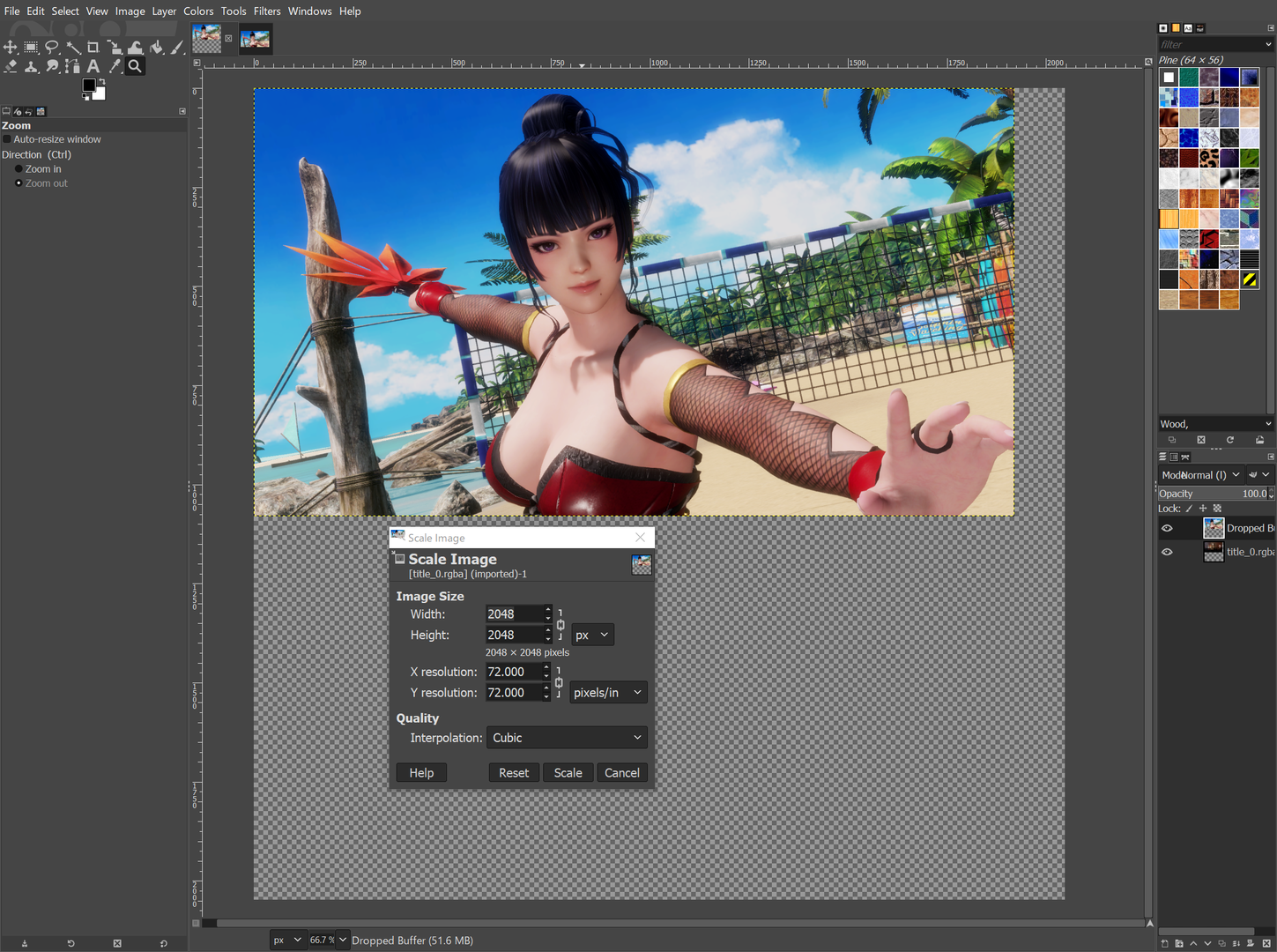Select the Crop tool
The image size is (1277, 952).
(93, 47)
